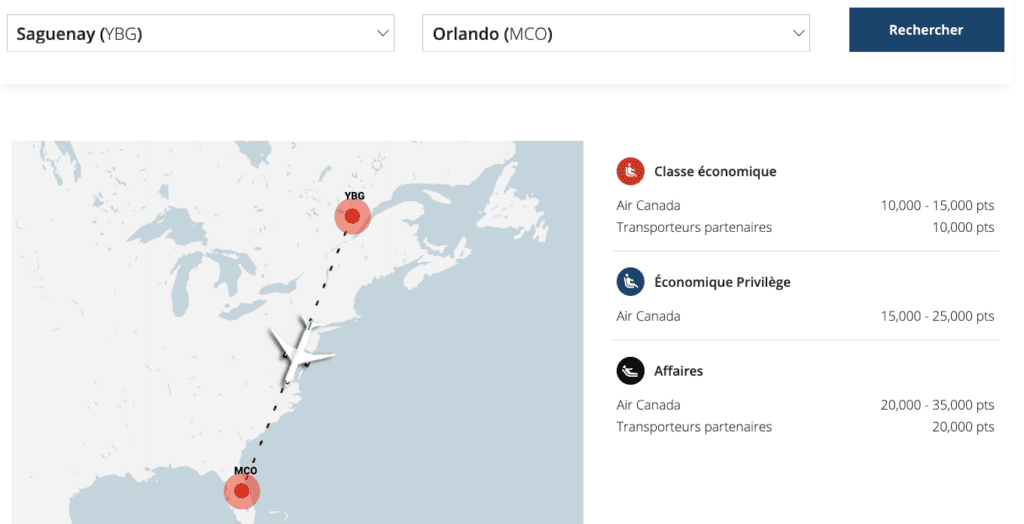Expand origin list using its chevron arrow
This screenshot has height=524, width=1024.
tap(382, 34)
